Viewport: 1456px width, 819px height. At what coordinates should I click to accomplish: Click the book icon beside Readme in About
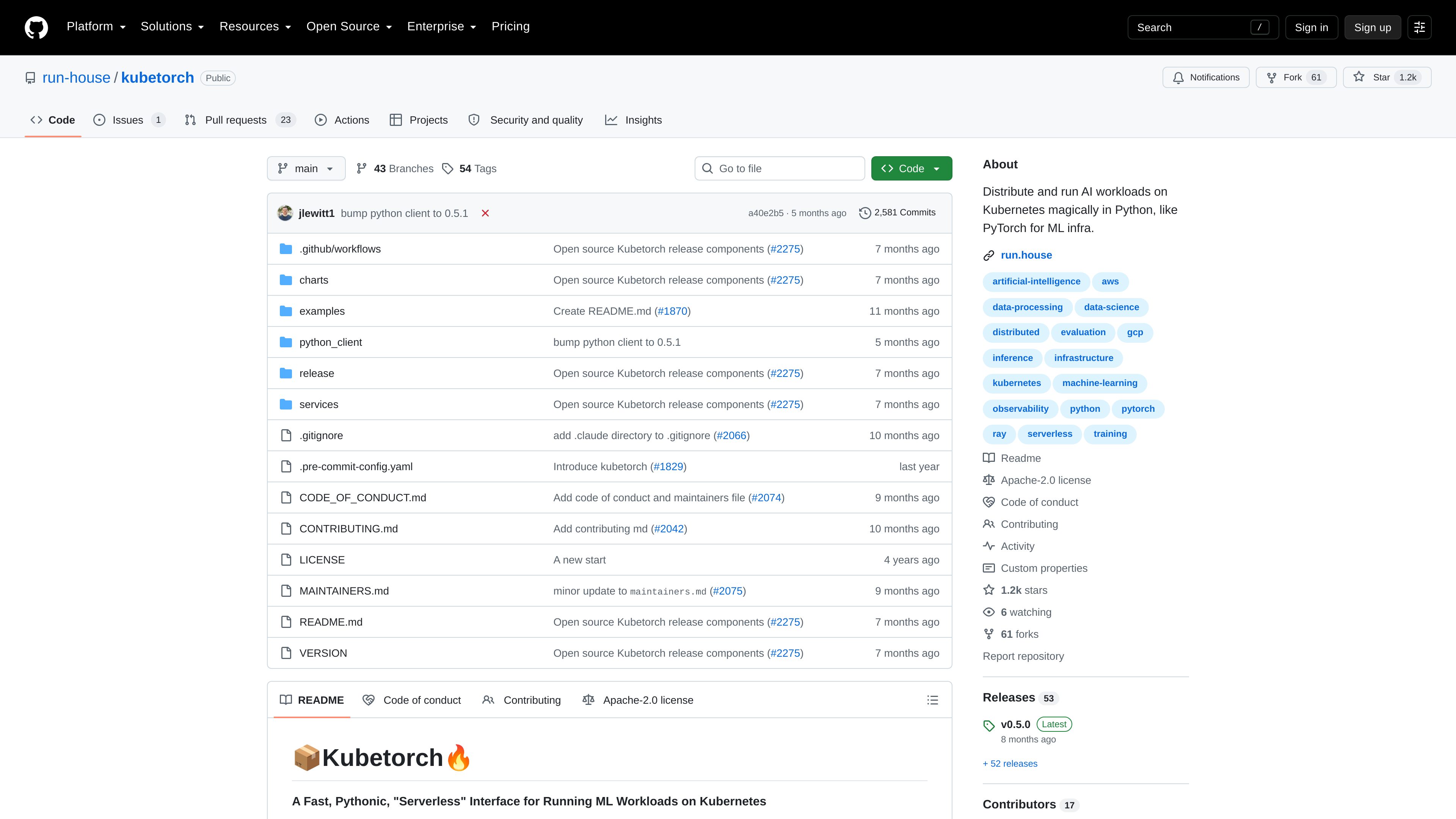pyautogui.click(x=988, y=458)
